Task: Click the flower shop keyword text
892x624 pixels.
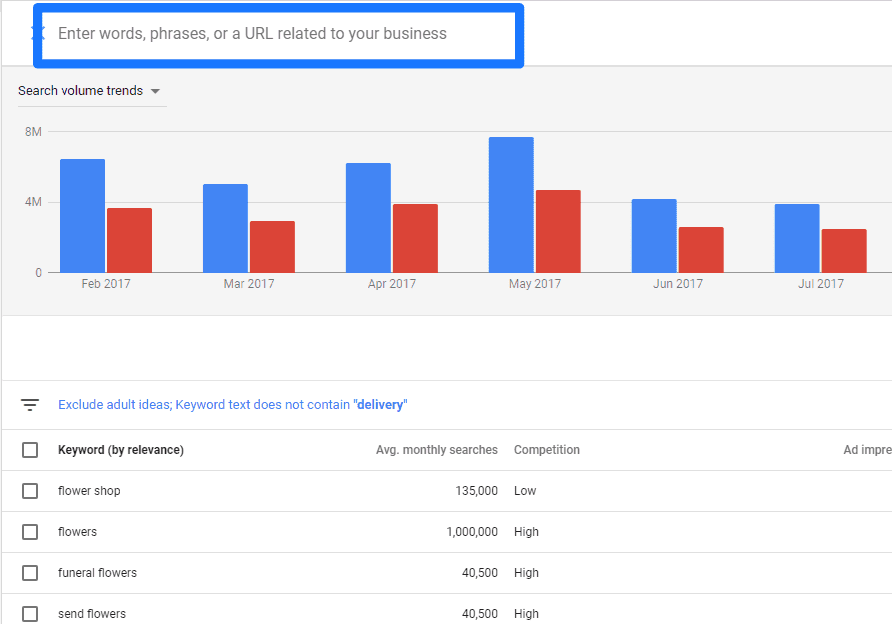Action: point(89,491)
